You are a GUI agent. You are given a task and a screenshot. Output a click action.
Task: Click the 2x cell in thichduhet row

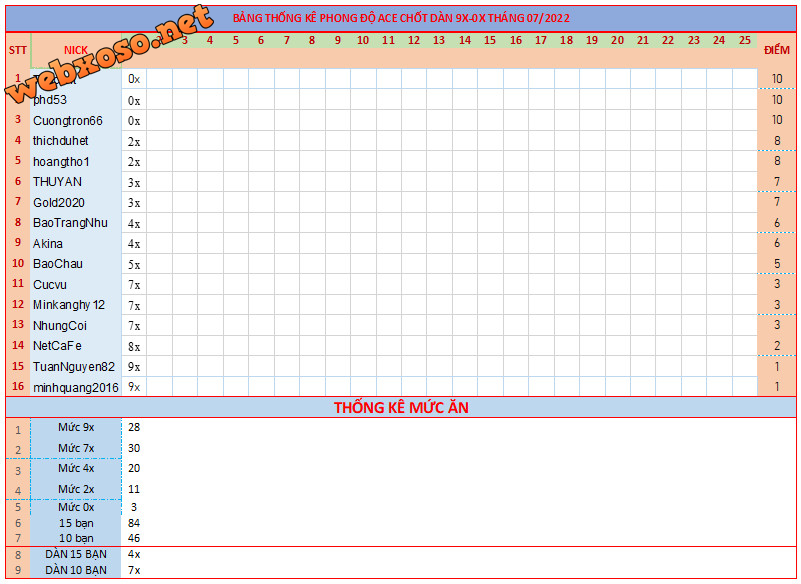pyautogui.click(x=134, y=142)
